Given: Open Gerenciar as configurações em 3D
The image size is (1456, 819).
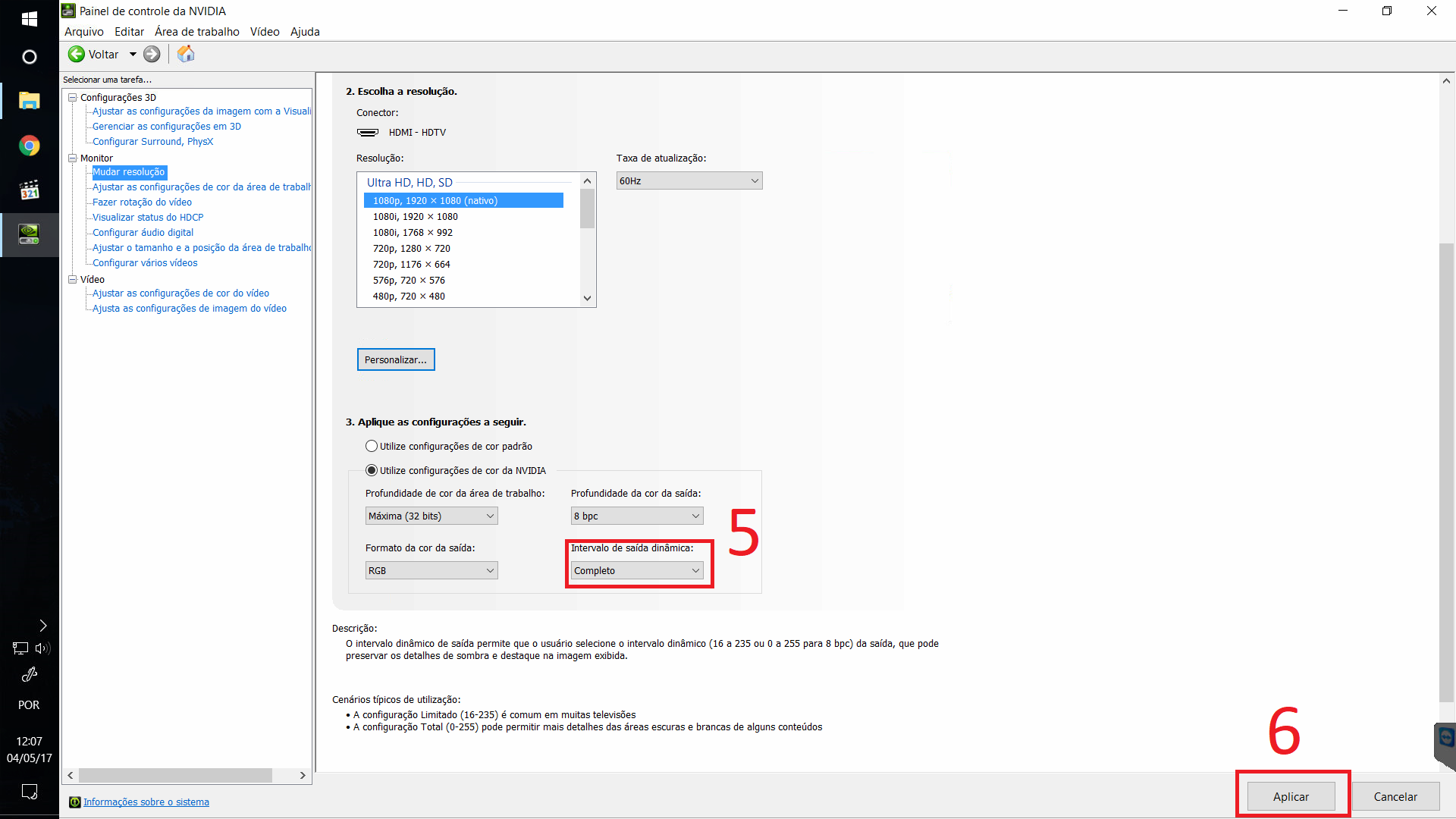Looking at the screenshot, I should (x=167, y=127).
